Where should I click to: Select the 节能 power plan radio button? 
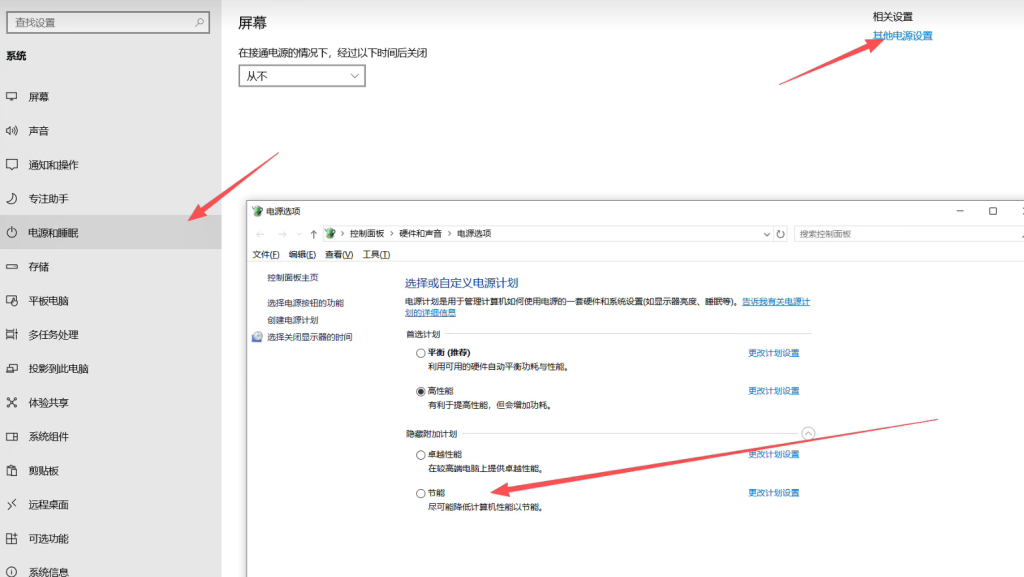(421, 493)
